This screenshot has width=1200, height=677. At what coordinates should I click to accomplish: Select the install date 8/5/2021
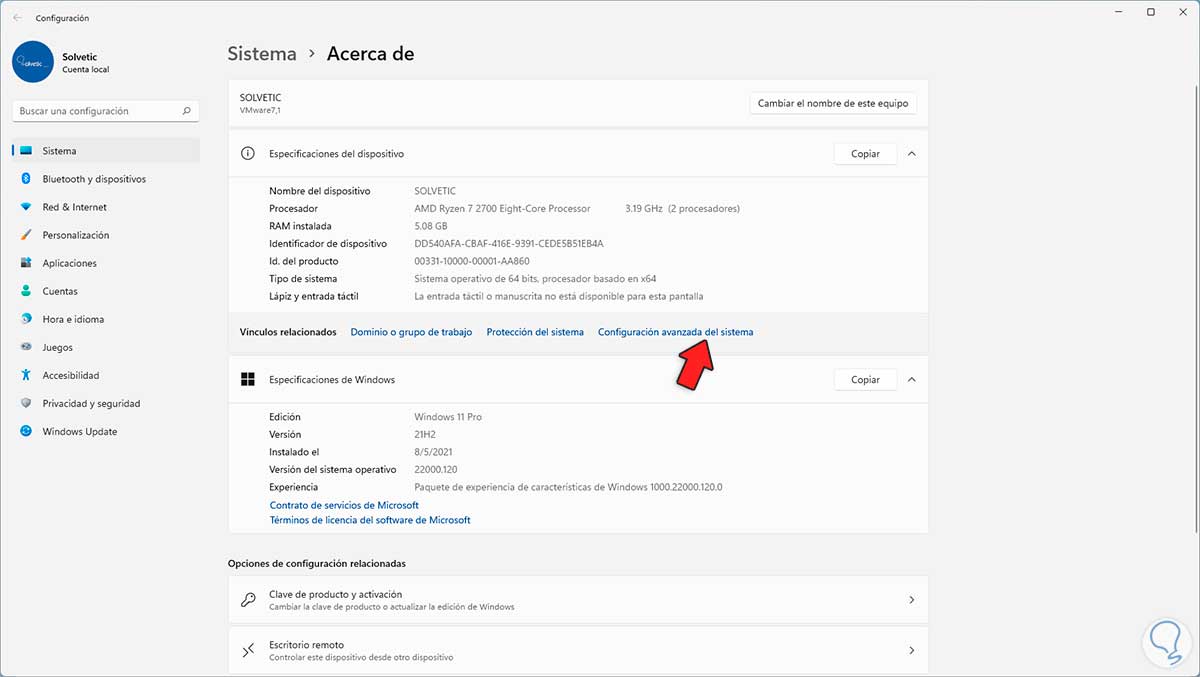coord(434,452)
